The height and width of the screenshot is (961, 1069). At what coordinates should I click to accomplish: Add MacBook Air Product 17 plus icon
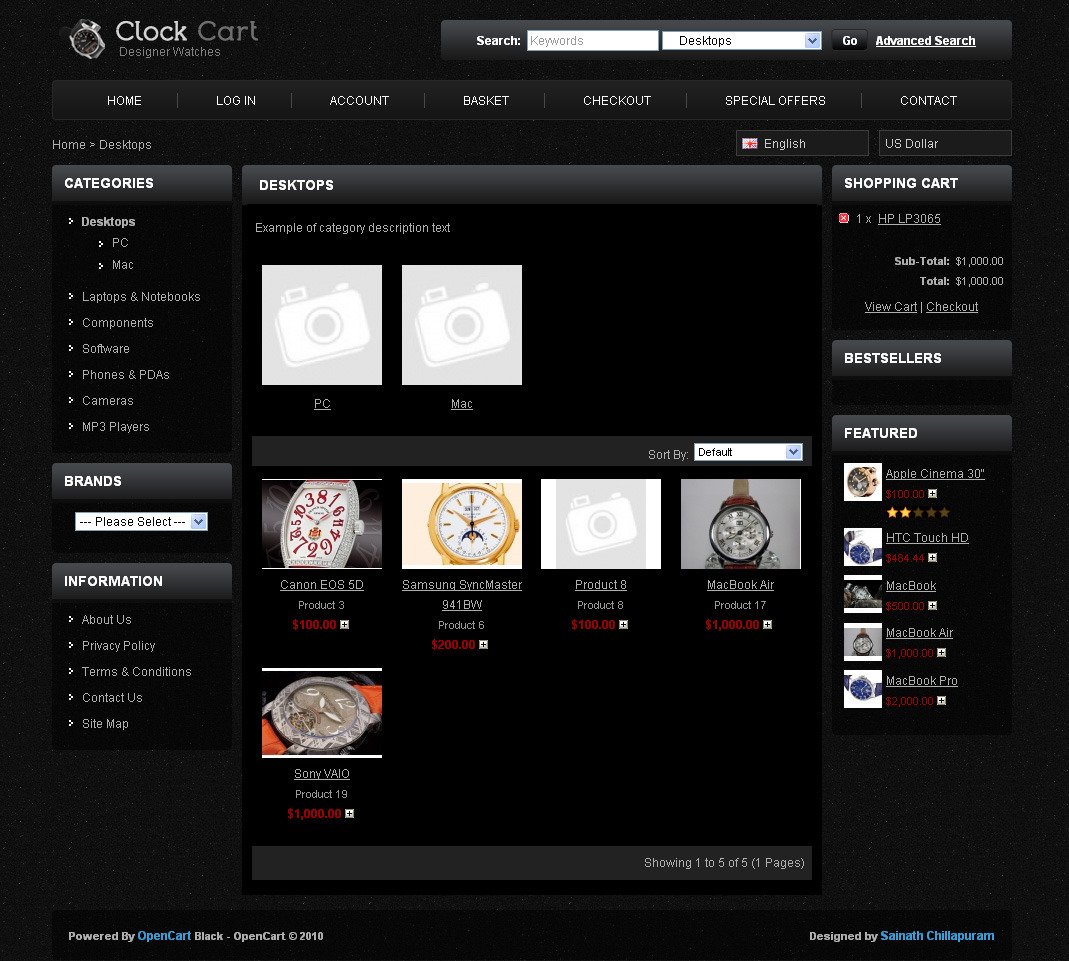click(x=768, y=624)
